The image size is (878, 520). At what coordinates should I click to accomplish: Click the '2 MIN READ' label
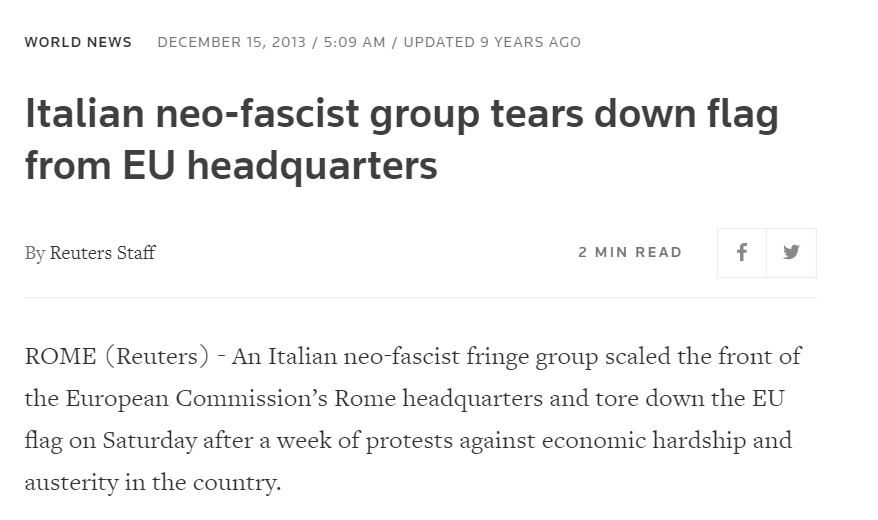tap(631, 252)
